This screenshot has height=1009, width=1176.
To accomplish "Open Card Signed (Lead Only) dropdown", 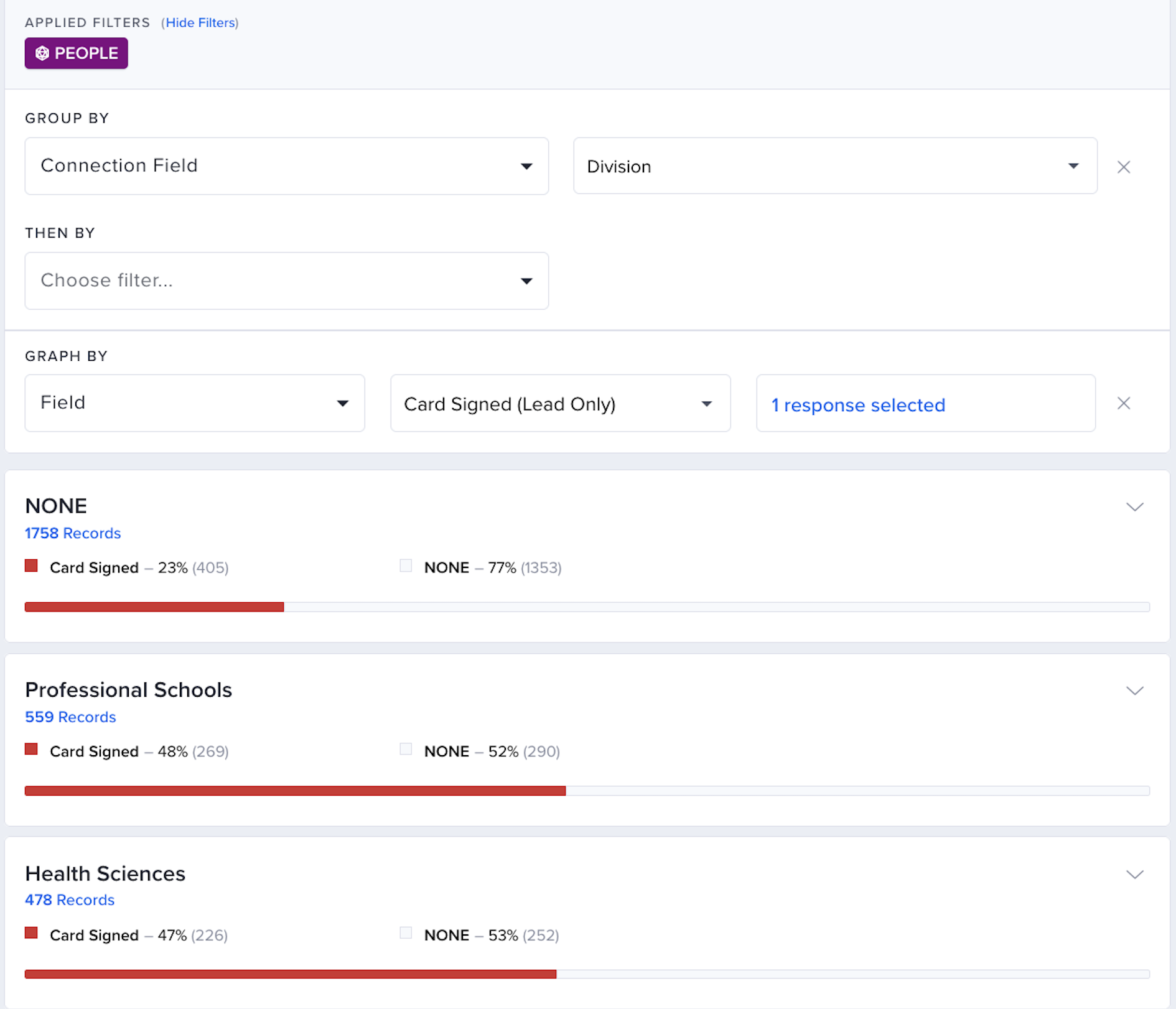I will pyautogui.click(x=561, y=403).
